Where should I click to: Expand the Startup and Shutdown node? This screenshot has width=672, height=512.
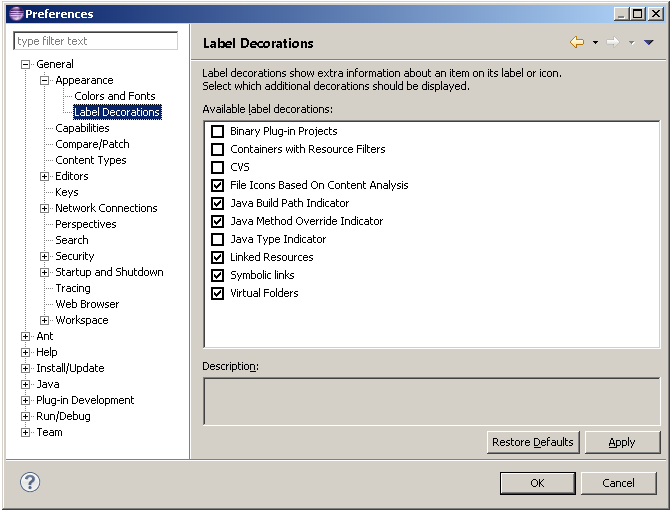(45, 272)
